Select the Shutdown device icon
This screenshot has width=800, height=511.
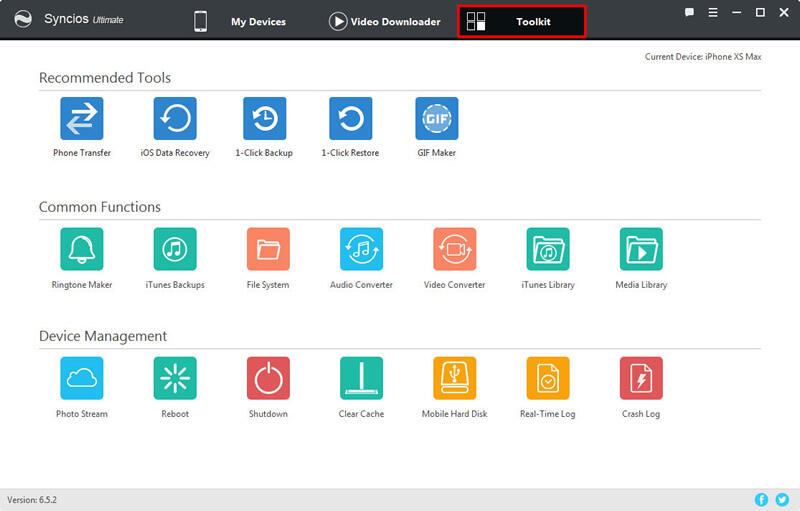click(268, 378)
